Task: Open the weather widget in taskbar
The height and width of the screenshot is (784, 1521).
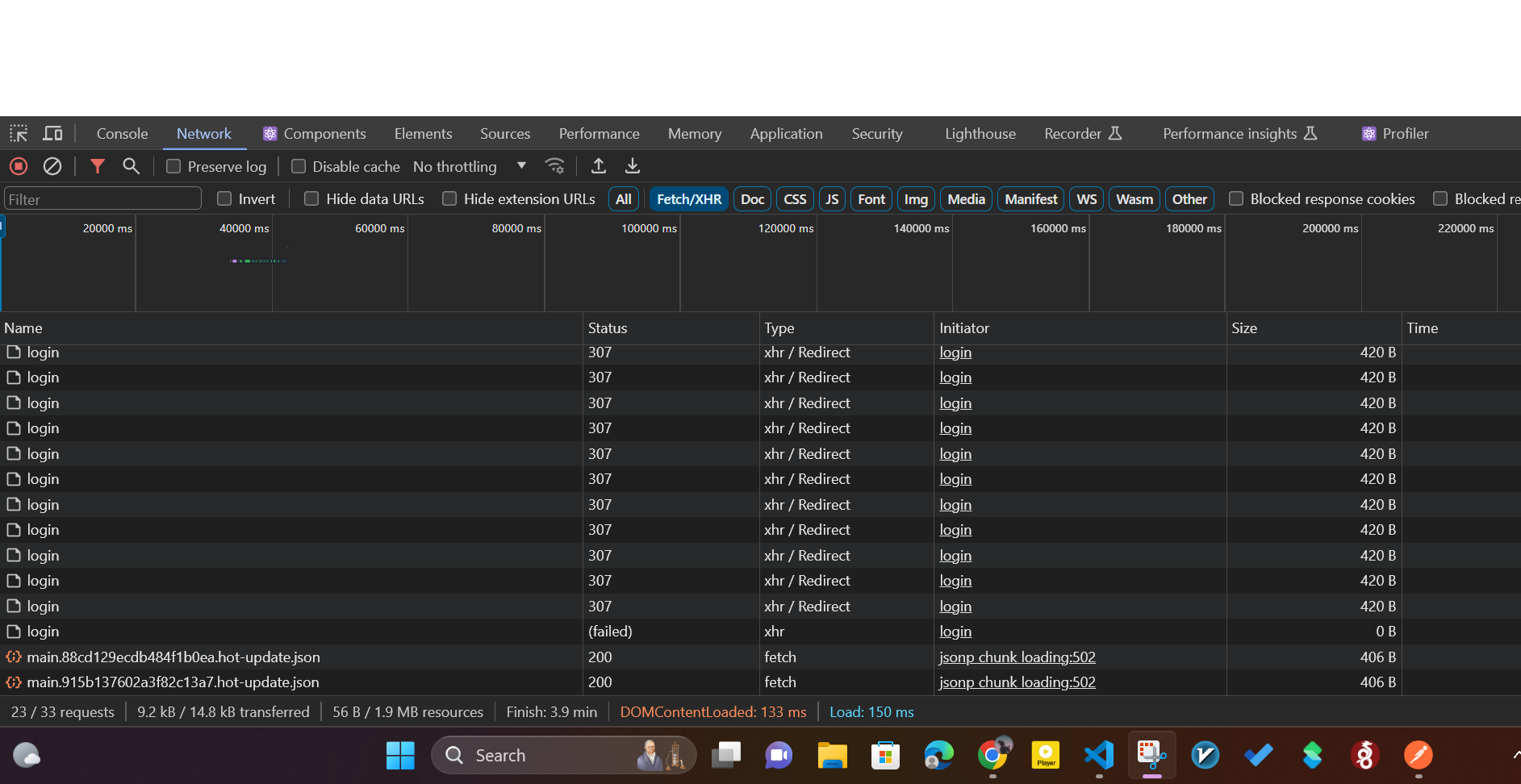Action: (x=27, y=756)
